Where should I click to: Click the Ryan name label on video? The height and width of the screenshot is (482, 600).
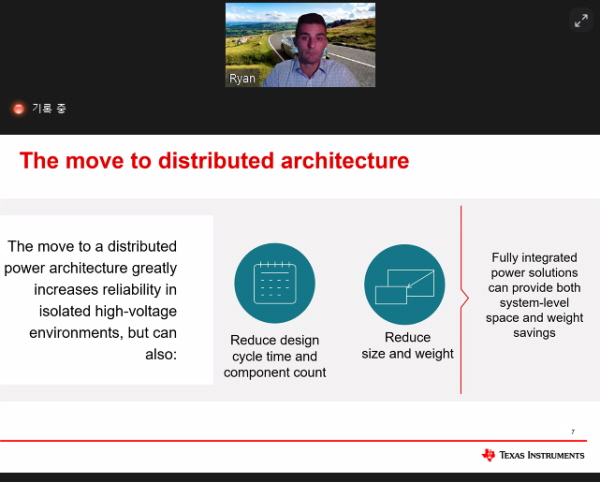point(242,78)
